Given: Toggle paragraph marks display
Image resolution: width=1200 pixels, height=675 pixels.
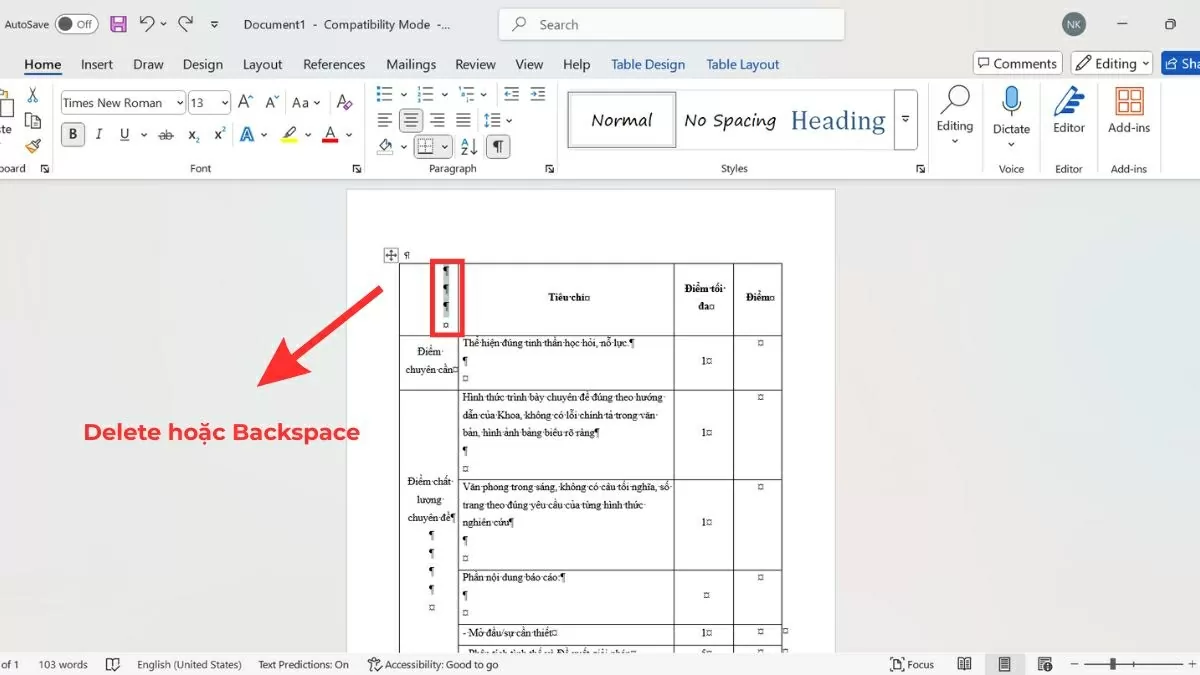Looking at the screenshot, I should (x=497, y=146).
